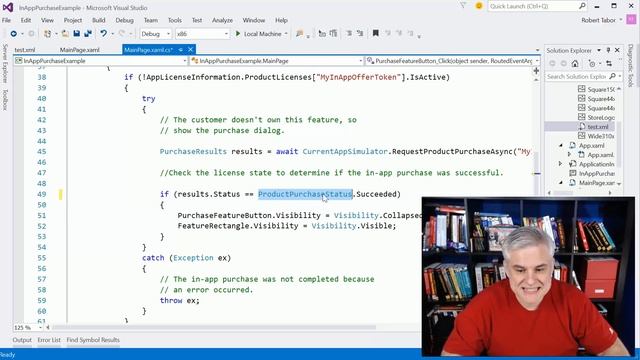The image size is (640, 360).
Task: Click the pin icon on MainPage.xaml.cs tab
Action: click(180, 50)
